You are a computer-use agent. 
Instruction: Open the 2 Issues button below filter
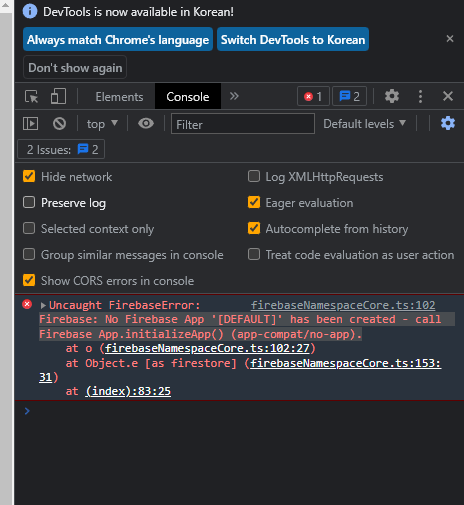coord(61,149)
